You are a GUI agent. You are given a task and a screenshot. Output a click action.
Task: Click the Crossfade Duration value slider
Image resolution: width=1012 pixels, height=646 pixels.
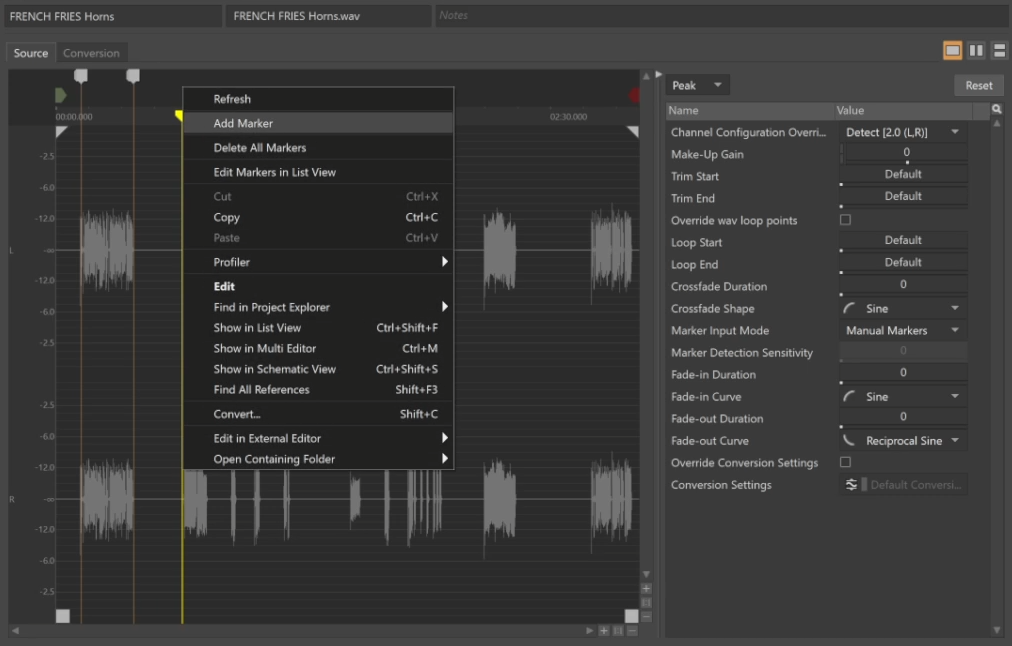(904, 286)
